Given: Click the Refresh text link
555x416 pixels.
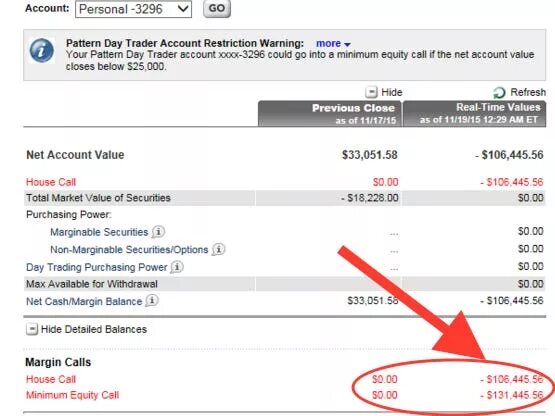Looking at the screenshot, I should click(x=528, y=92).
